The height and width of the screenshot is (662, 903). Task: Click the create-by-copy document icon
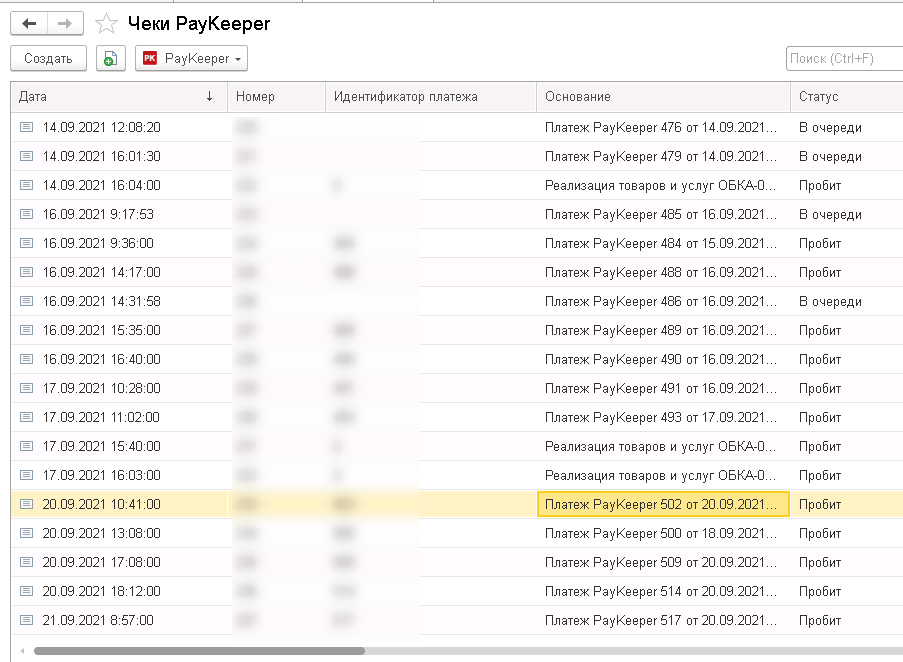(x=110, y=59)
